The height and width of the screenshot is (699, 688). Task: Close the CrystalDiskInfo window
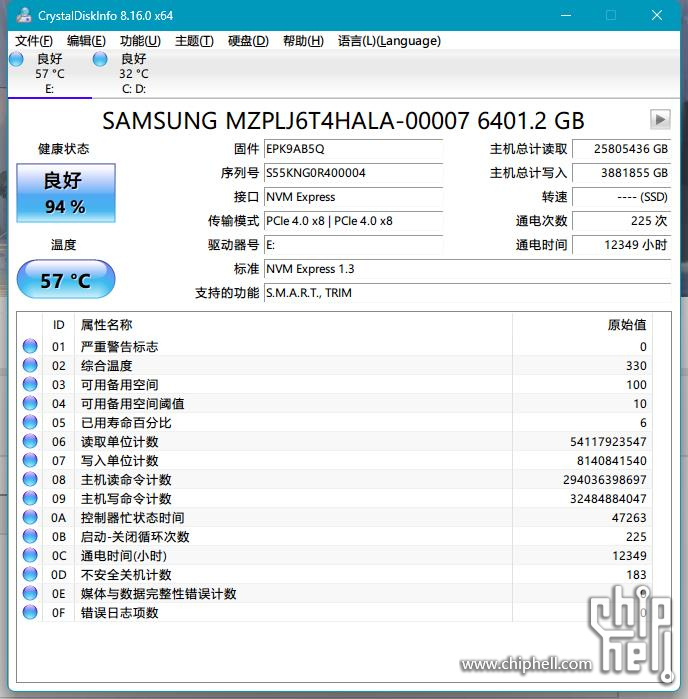click(x=657, y=16)
